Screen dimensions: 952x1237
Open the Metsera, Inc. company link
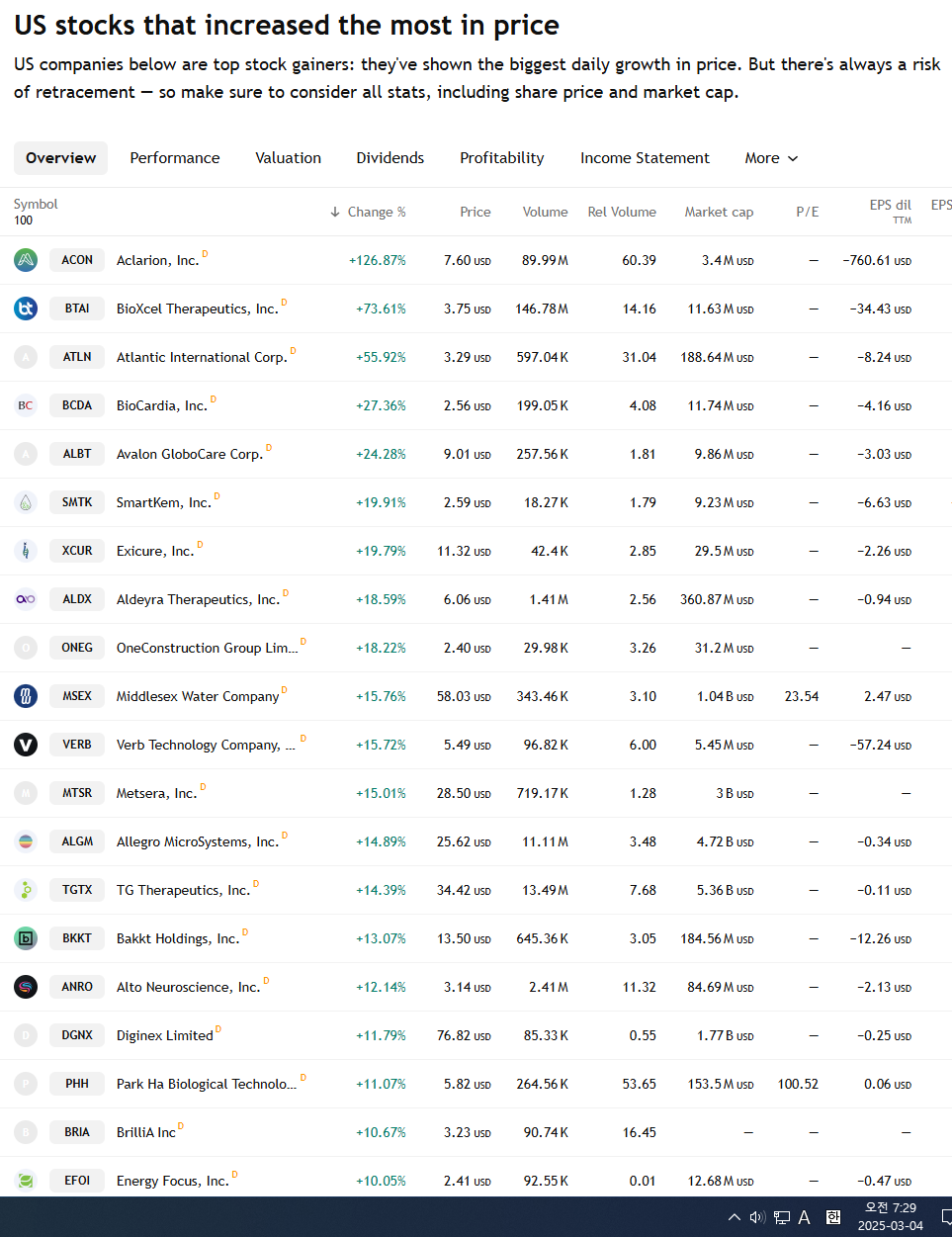pyautogui.click(x=157, y=793)
